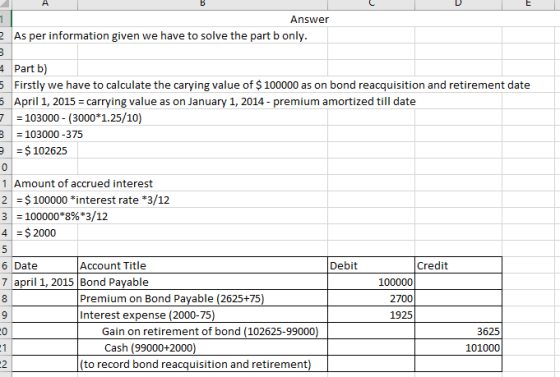
Task: Select column B header
Action: (202, 4)
